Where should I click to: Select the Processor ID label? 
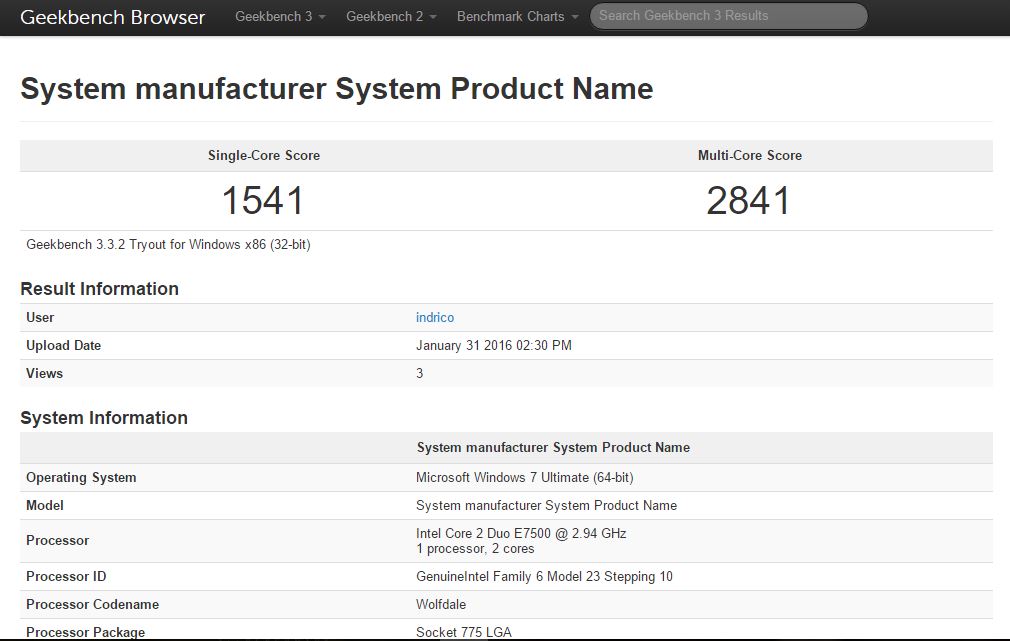[x=66, y=577]
